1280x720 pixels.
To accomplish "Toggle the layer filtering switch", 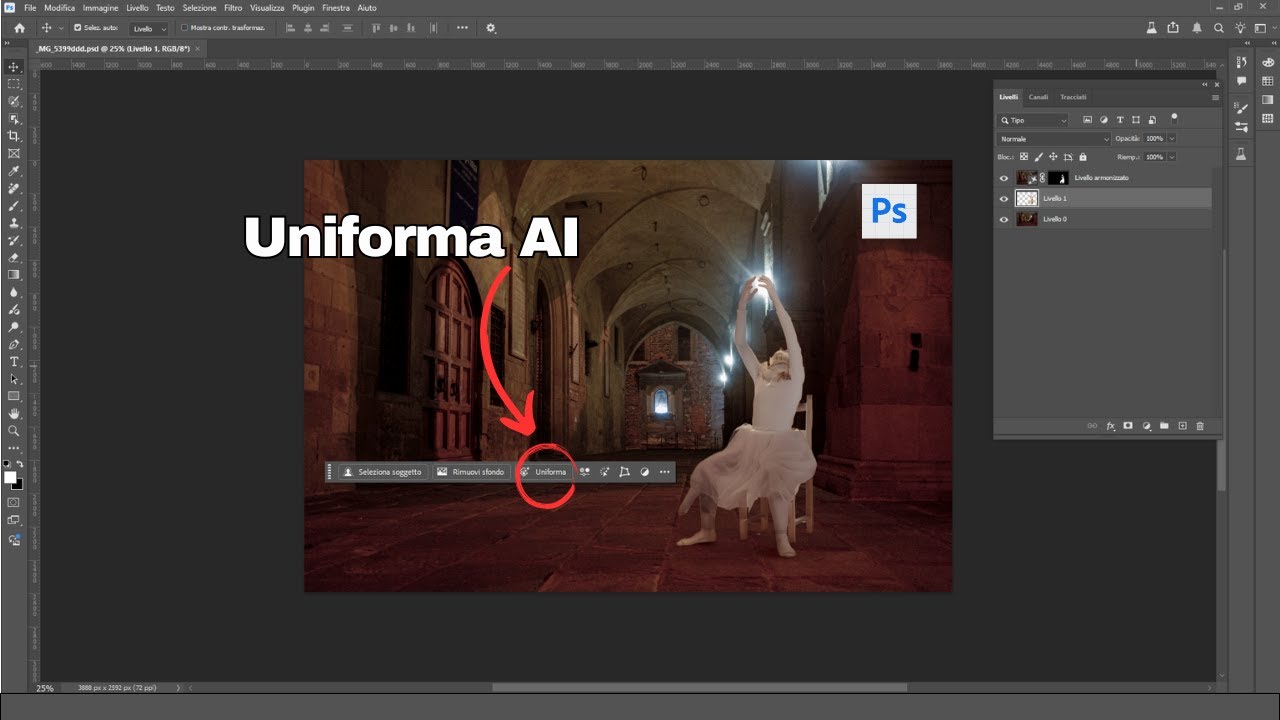I will (x=1174, y=118).
